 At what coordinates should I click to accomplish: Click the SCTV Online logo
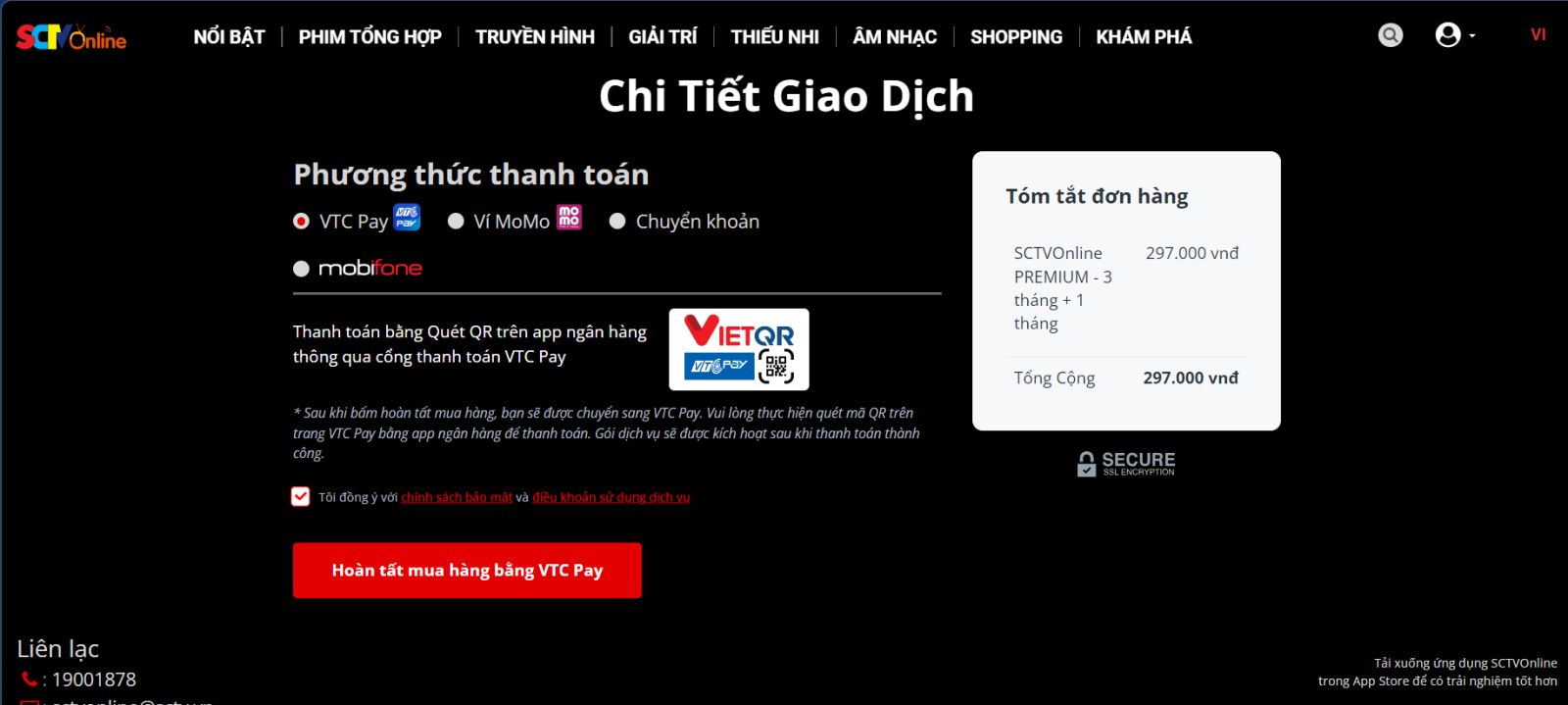(x=71, y=37)
